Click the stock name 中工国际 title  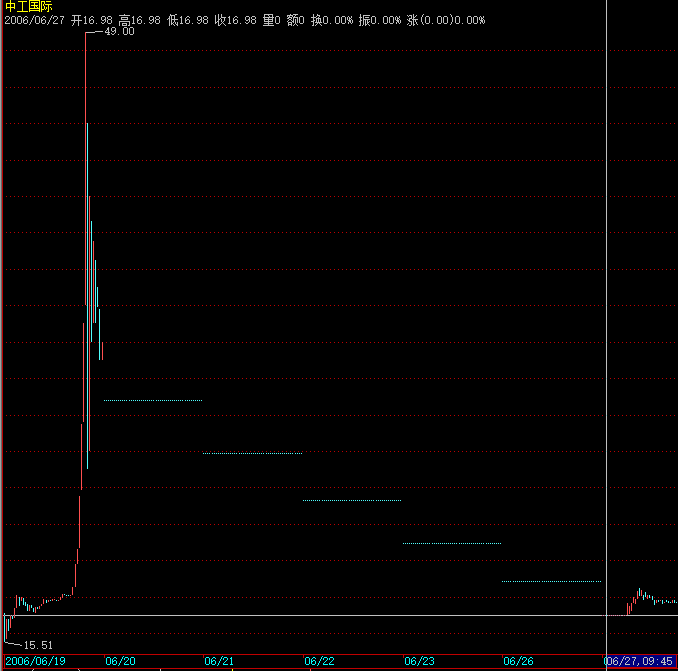click(29, 6)
